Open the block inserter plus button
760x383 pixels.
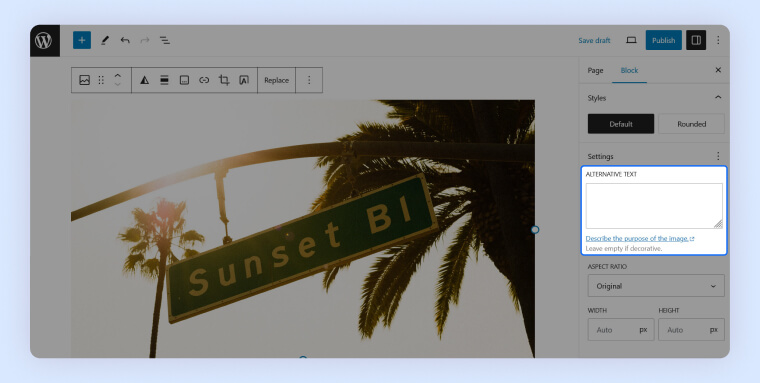point(82,40)
